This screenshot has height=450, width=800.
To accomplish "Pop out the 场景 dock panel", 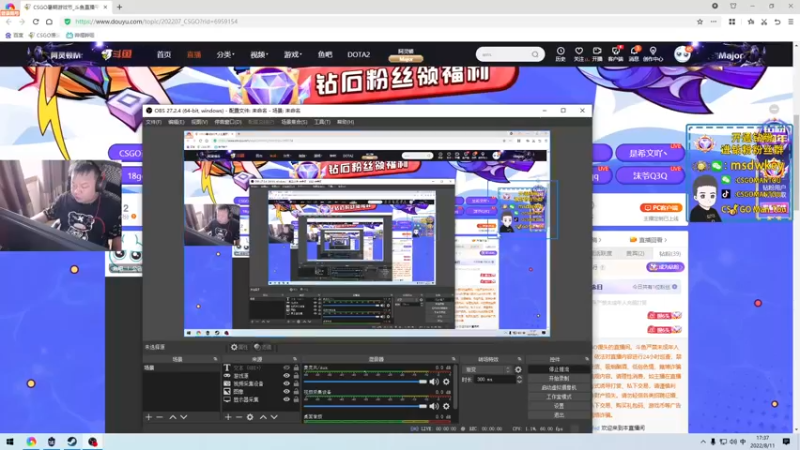I will (x=215, y=359).
